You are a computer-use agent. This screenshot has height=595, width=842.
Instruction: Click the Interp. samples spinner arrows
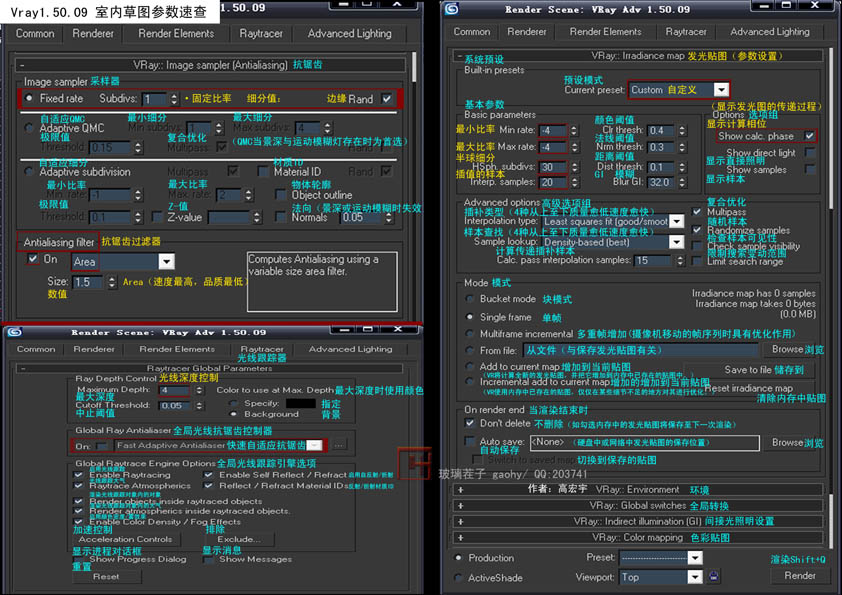574,183
